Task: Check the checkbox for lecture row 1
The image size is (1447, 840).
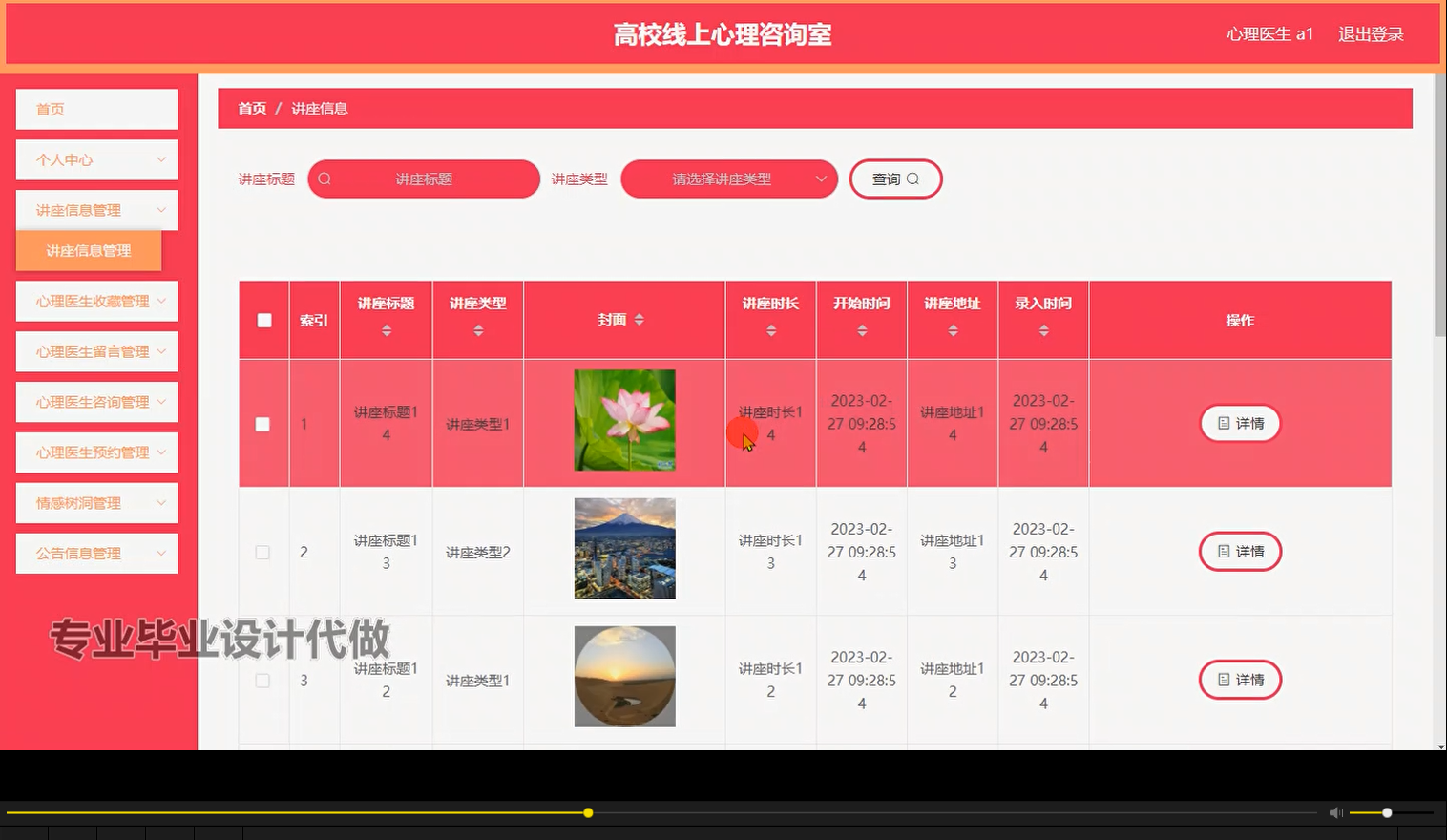Action: [x=263, y=423]
